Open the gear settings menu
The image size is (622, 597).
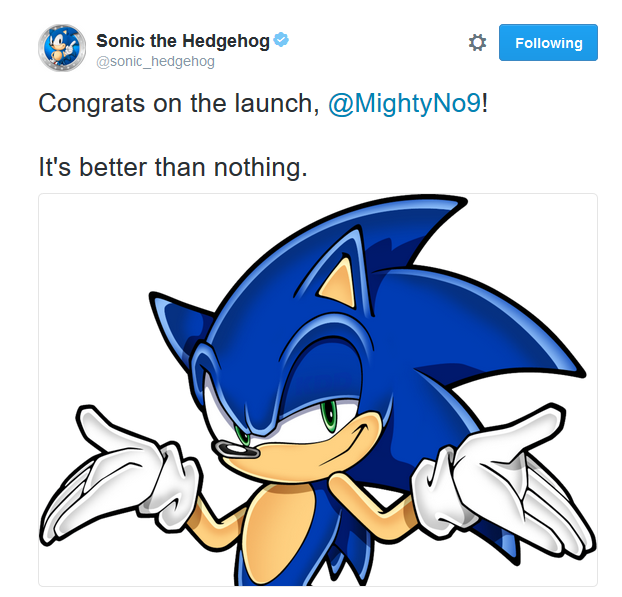point(477,43)
